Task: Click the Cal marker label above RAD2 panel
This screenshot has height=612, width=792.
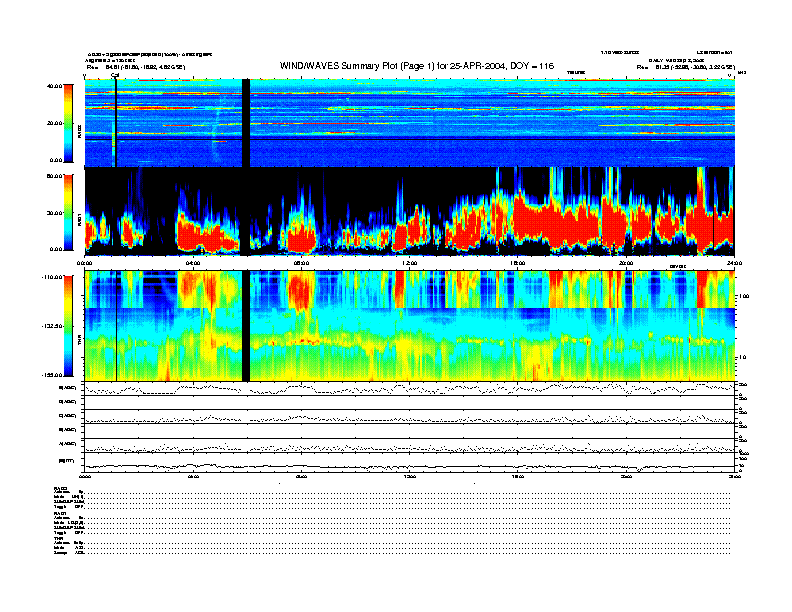Action: click(x=115, y=75)
